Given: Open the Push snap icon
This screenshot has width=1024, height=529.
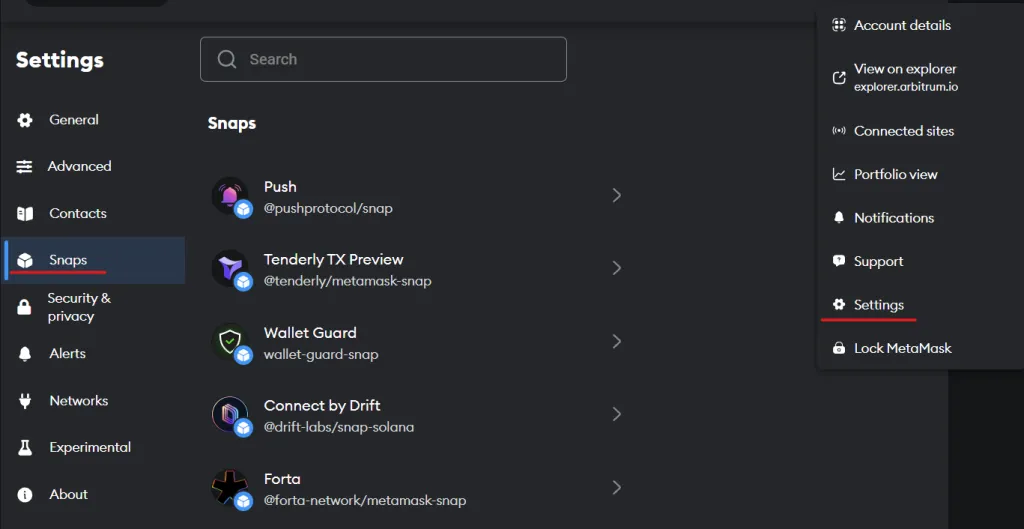Looking at the screenshot, I should point(230,195).
